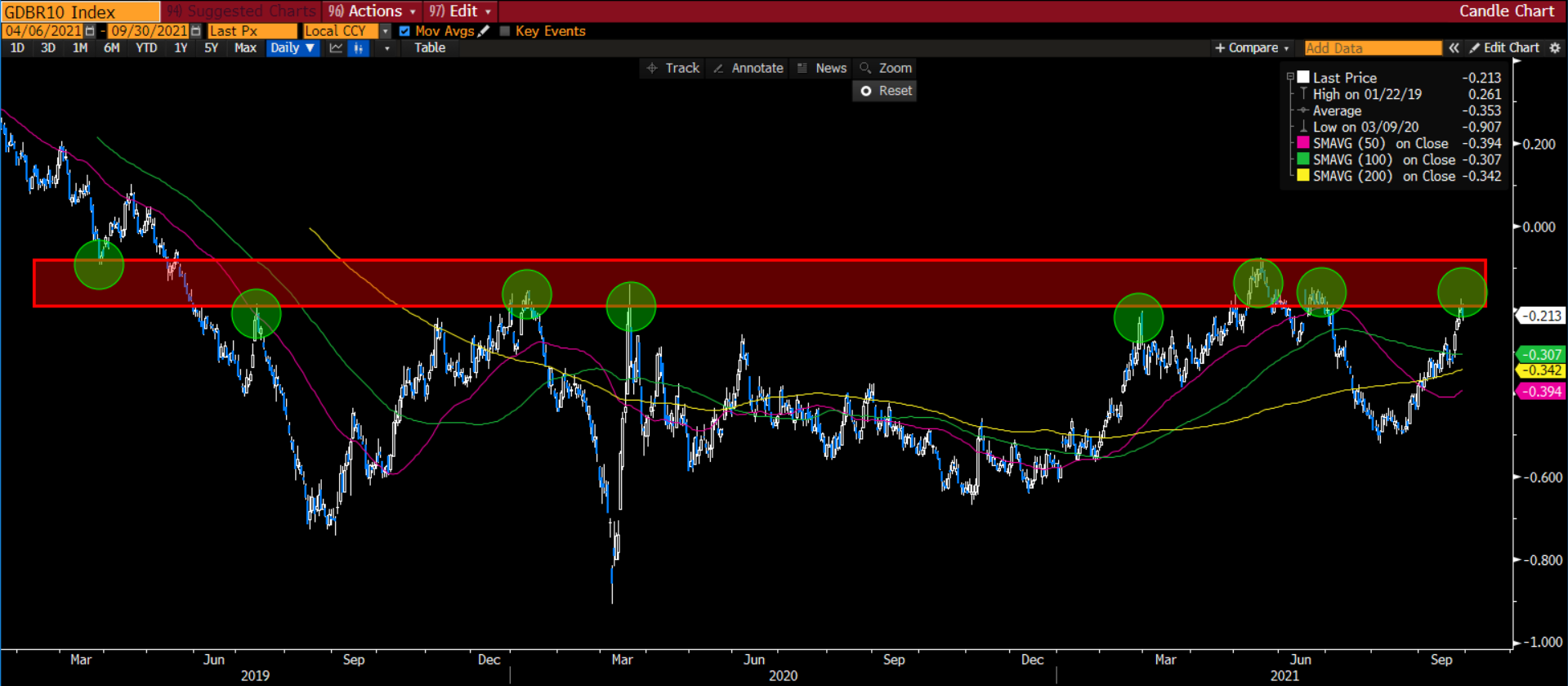Select the Max range tab
1568x686 pixels.
click(245, 48)
